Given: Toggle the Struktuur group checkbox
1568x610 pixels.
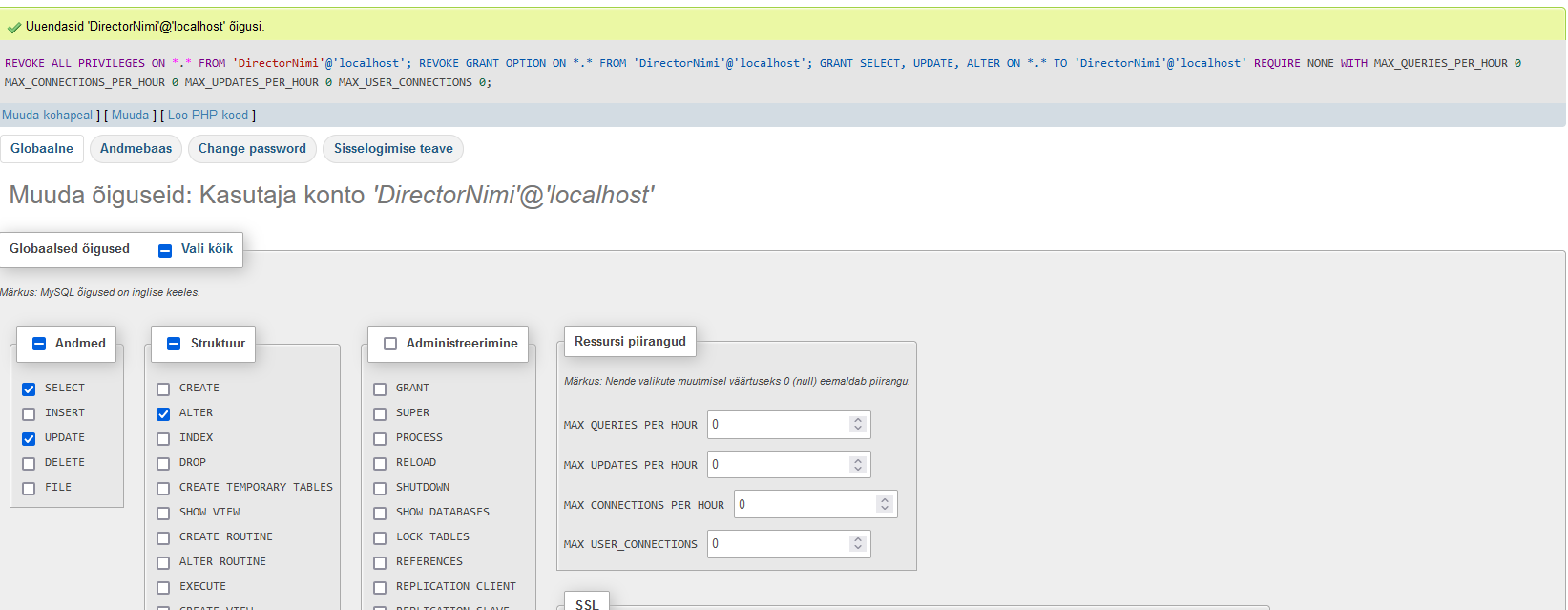Looking at the screenshot, I should coord(174,344).
